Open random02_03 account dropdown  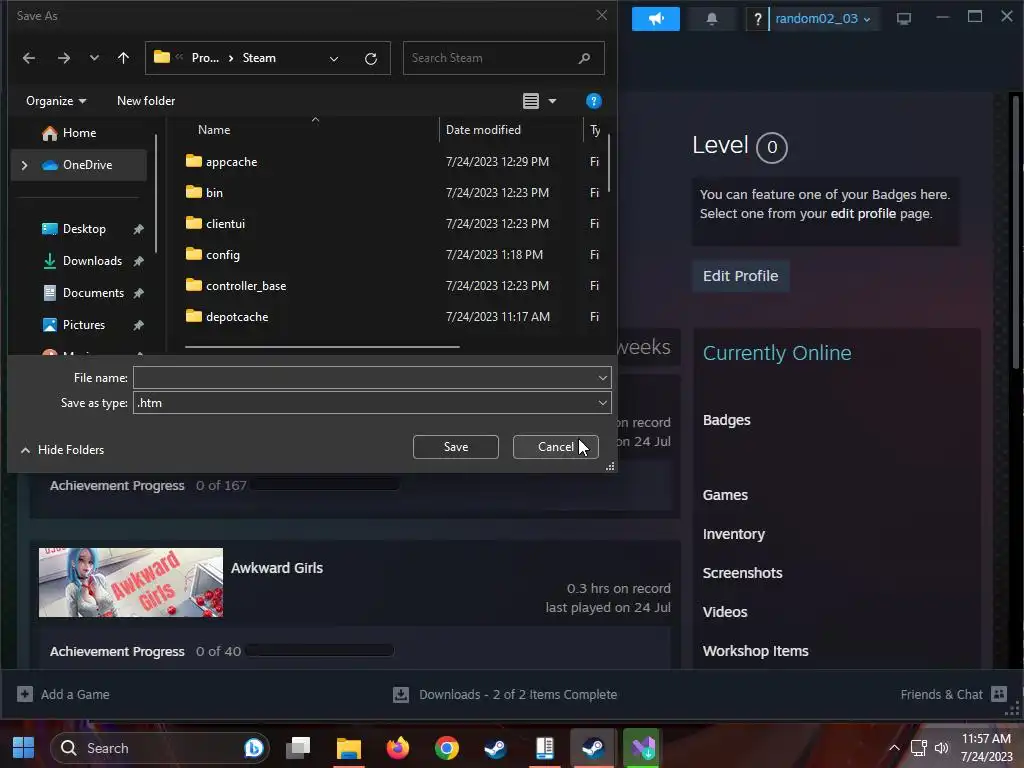pos(823,19)
